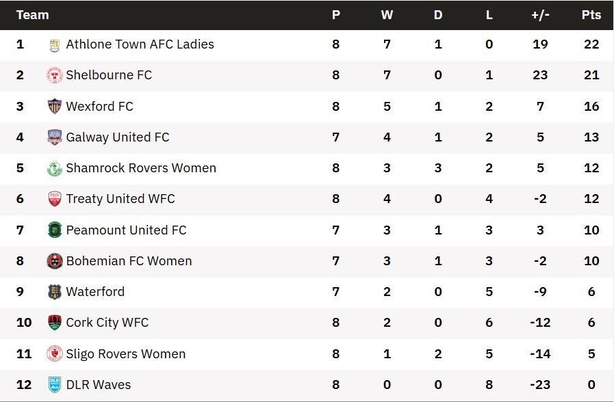Click the Shamrock Rovers Women crest icon
This screenshot has width=614, height=402.
coord(54,169)
